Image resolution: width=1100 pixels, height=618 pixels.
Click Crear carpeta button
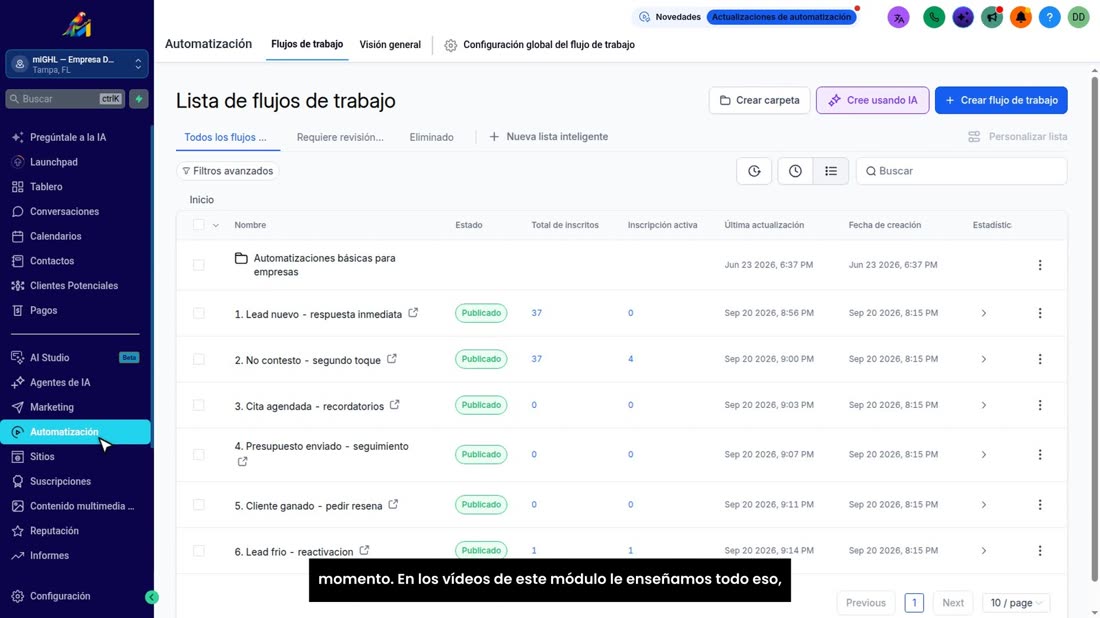pos(759,100)
